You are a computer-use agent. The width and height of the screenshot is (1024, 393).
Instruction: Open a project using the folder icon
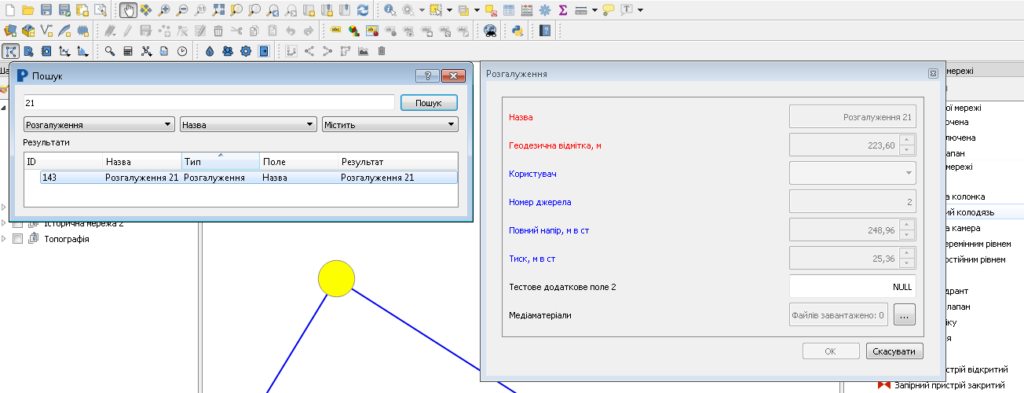click(27, 10)
